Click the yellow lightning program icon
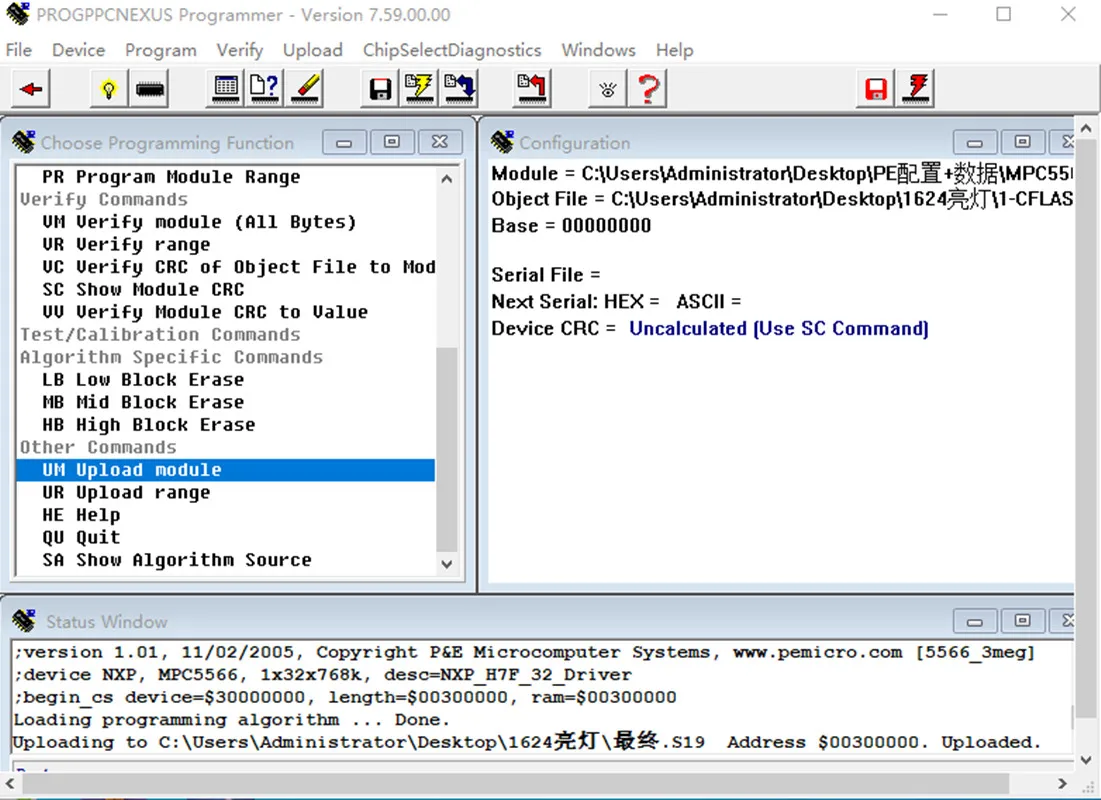Viewport: 1101px width, 800px height. point(419,89)
